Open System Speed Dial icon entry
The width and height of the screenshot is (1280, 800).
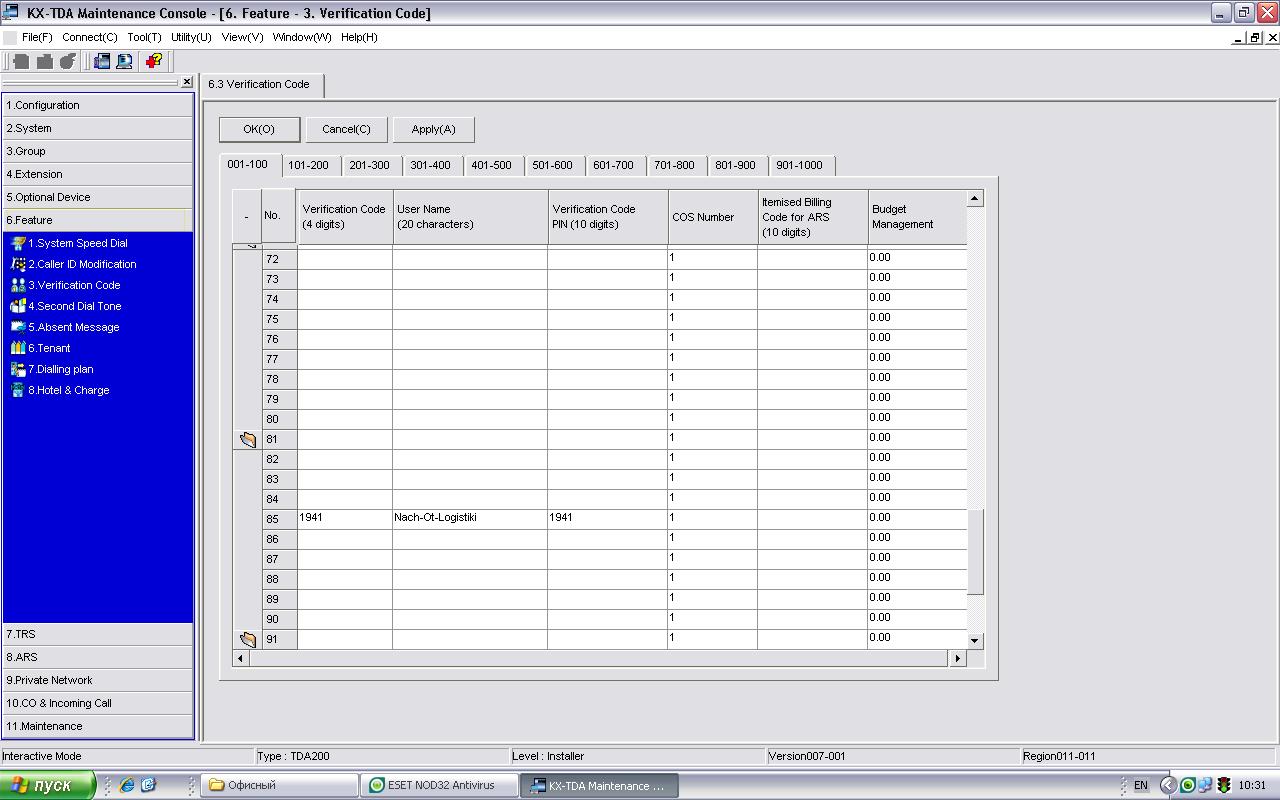18,243
